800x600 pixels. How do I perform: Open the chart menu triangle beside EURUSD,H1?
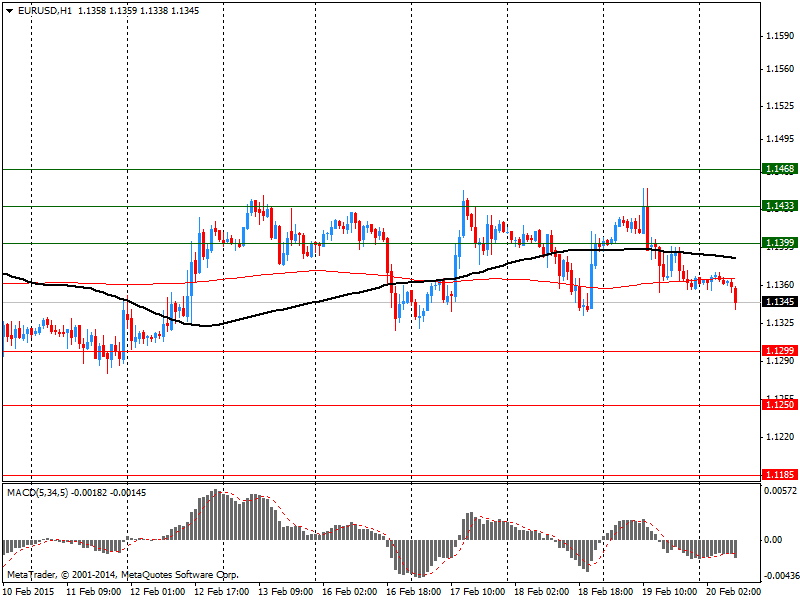(10, 11)
